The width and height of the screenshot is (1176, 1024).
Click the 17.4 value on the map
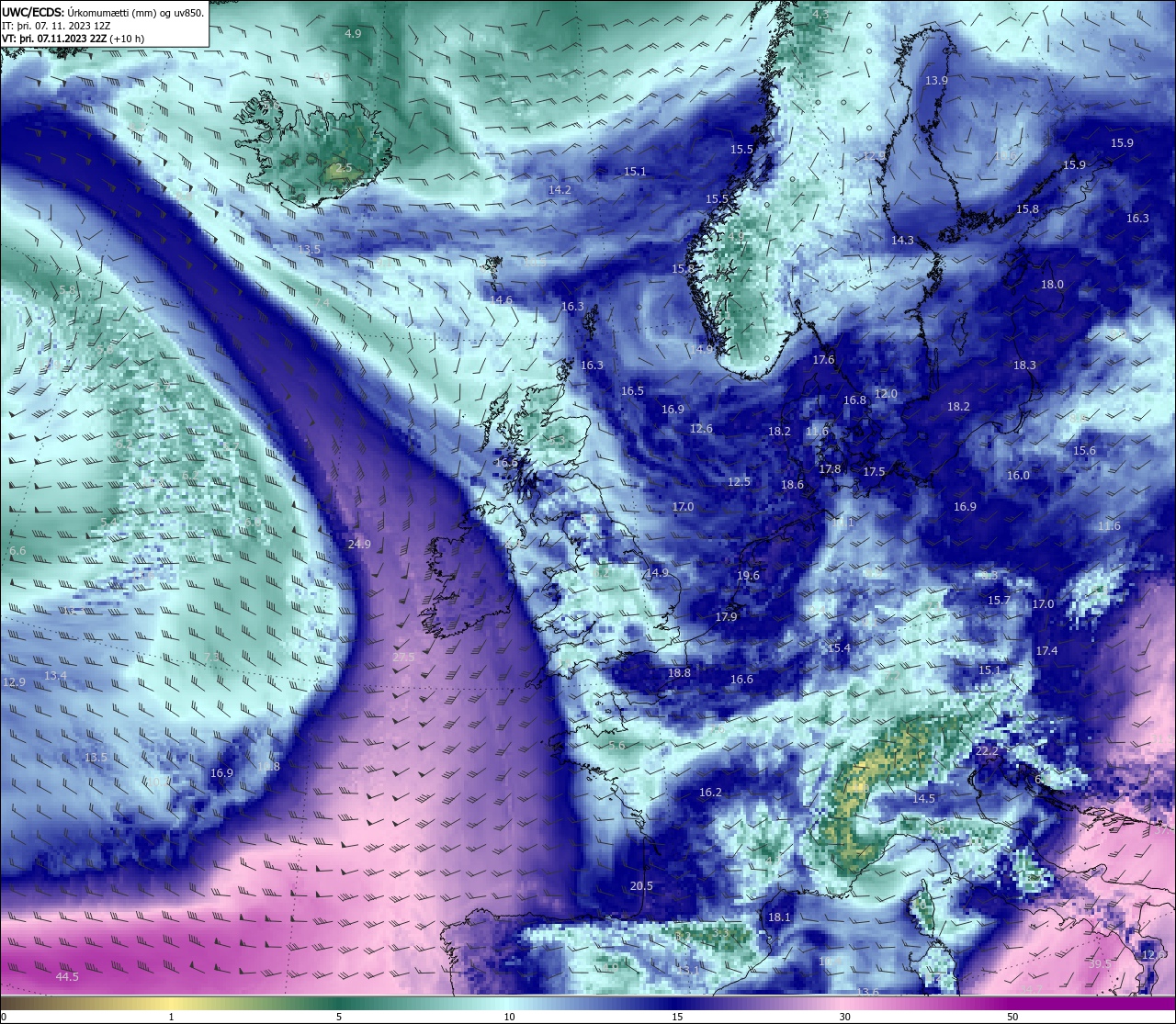pos(1046,651)
